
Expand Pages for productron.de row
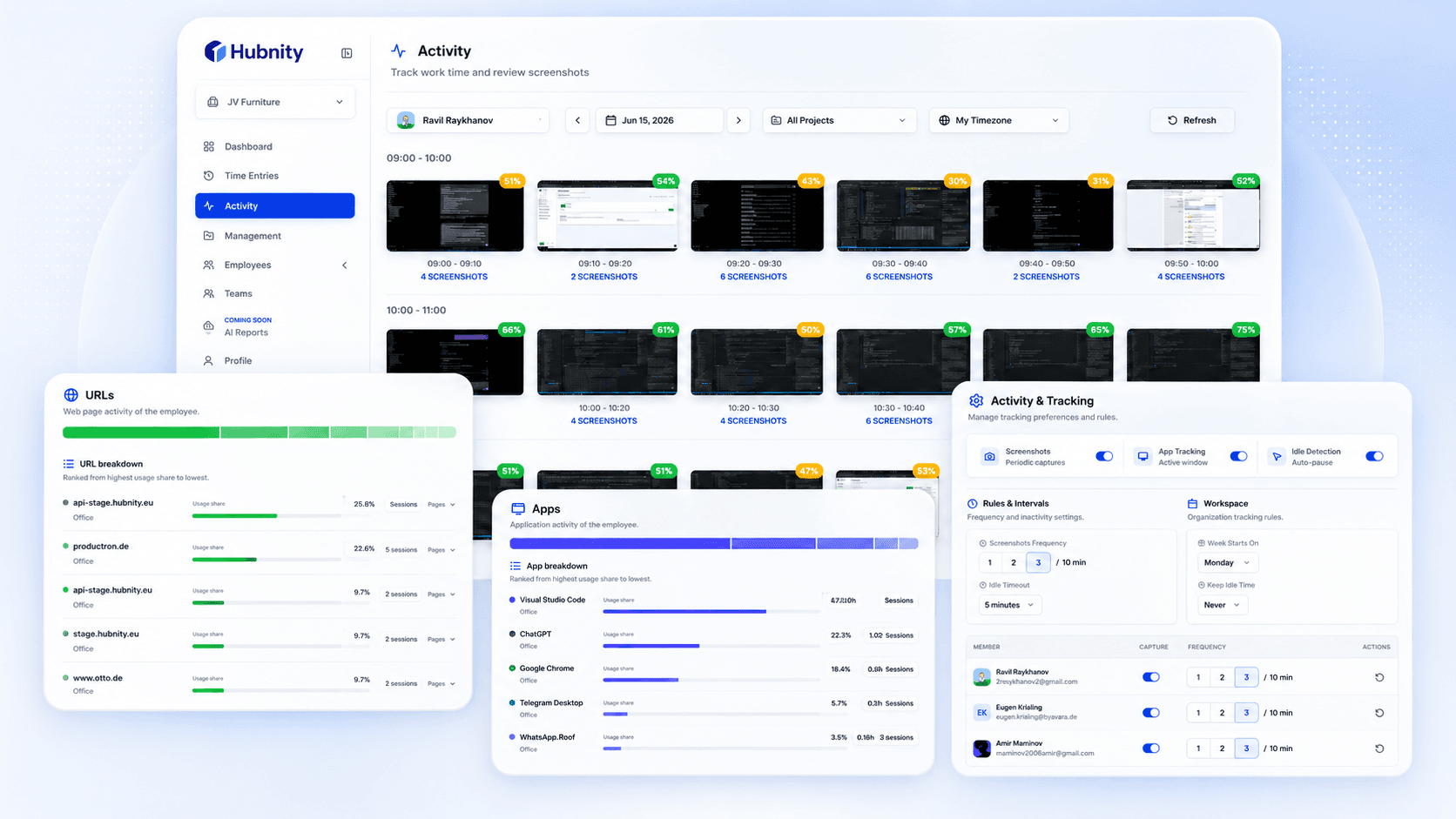point(442,550)
